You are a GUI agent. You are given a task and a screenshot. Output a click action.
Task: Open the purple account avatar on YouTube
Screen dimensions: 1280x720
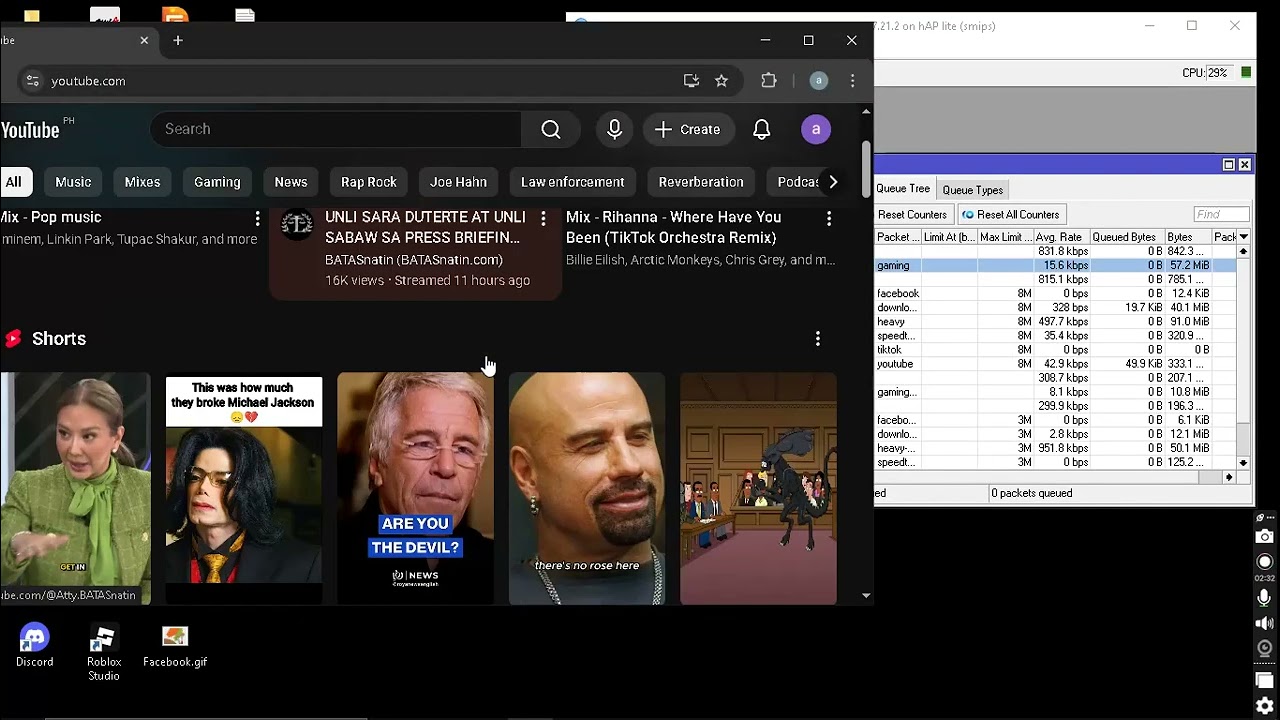(816, 129)
